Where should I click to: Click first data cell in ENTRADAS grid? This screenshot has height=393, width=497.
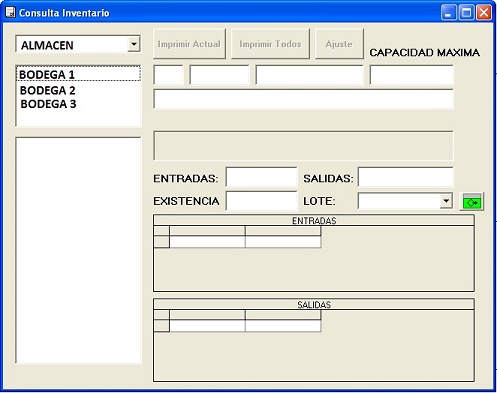pos(207,242)
